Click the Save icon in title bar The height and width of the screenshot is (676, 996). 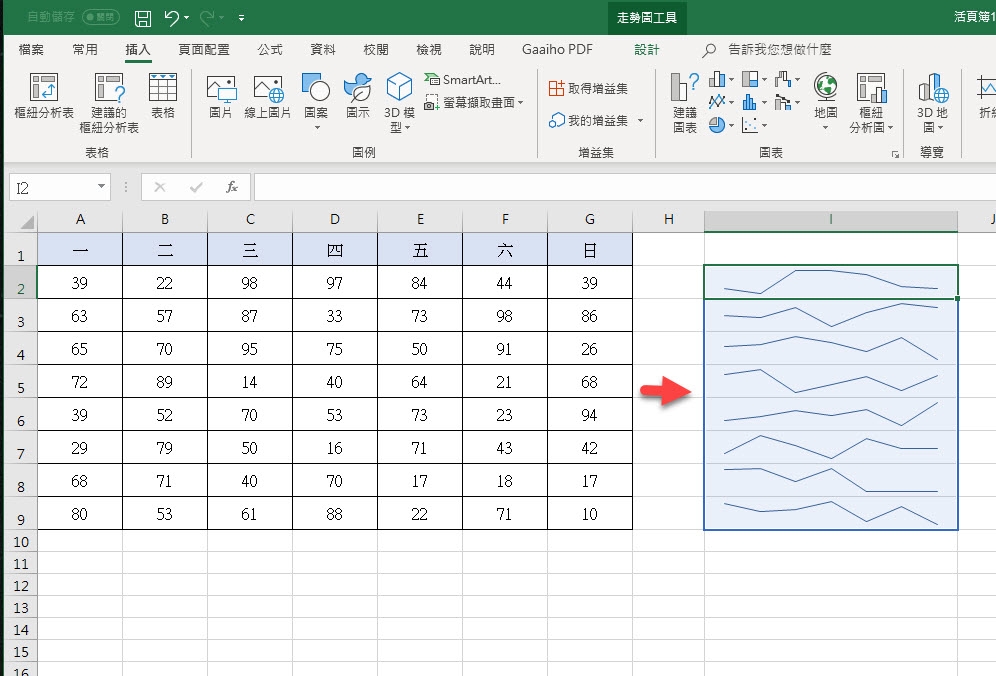coord(143,18)
